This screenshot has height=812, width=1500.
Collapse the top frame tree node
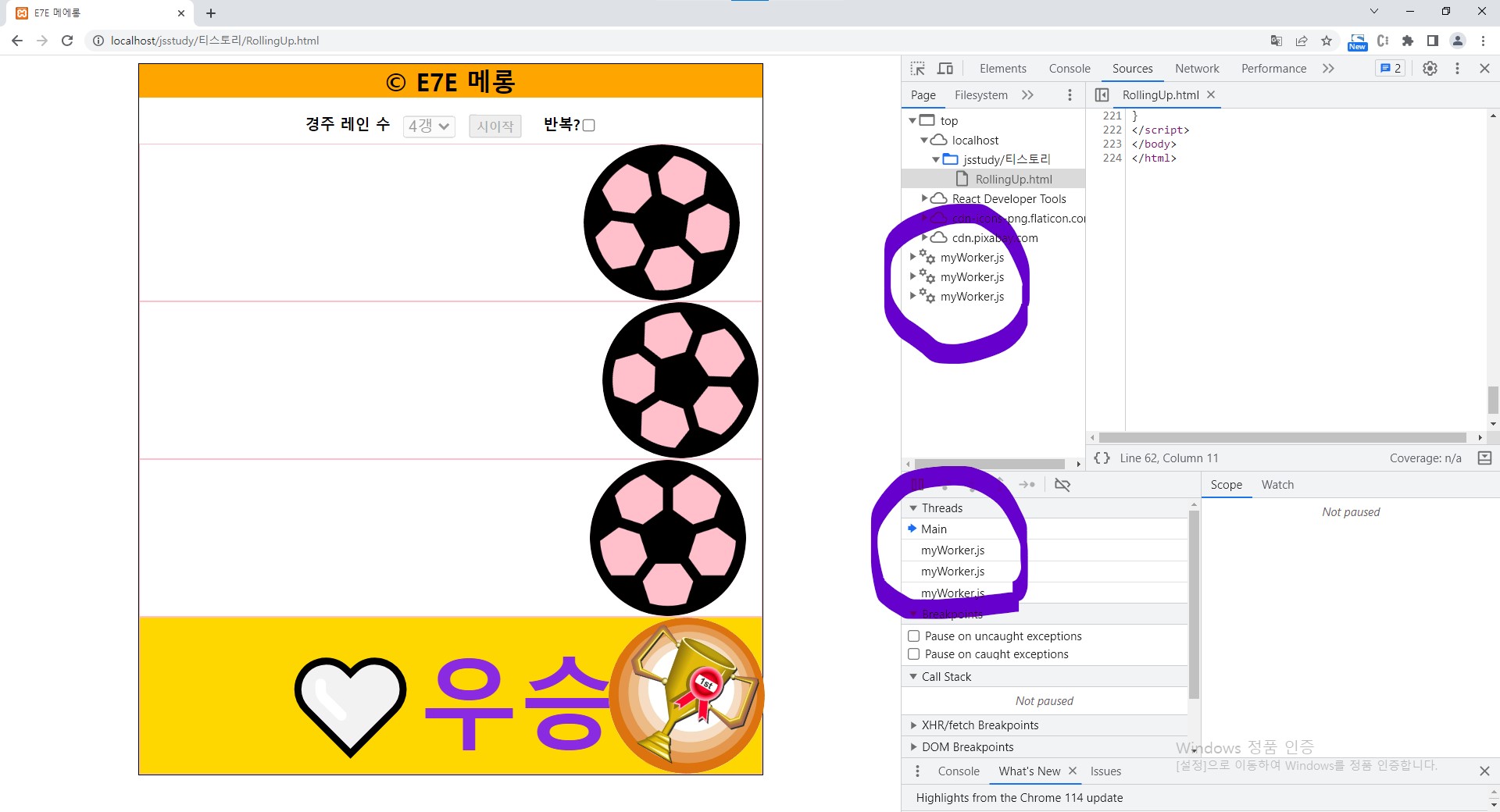tap(912, 120)
